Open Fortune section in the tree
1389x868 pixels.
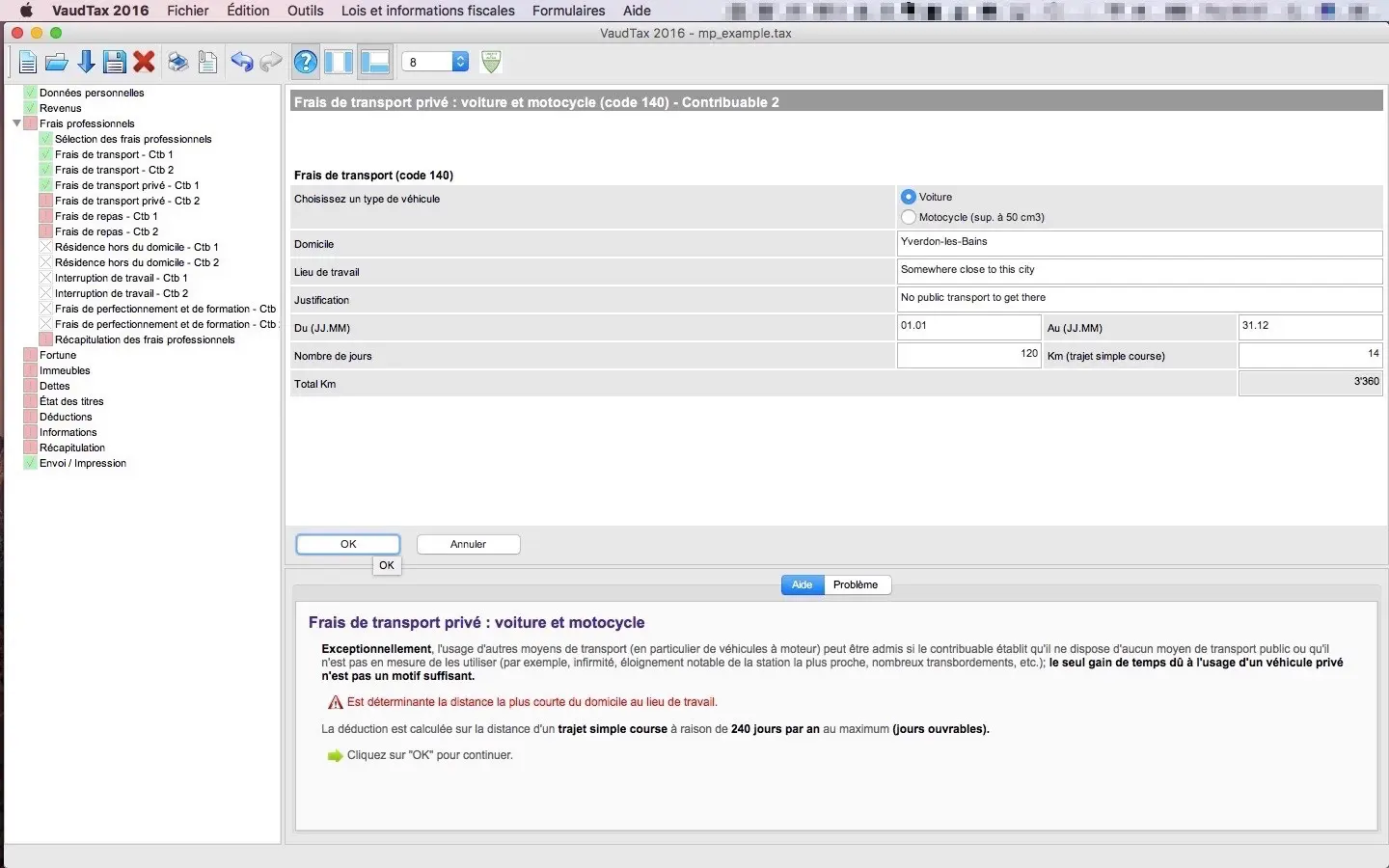58,355
